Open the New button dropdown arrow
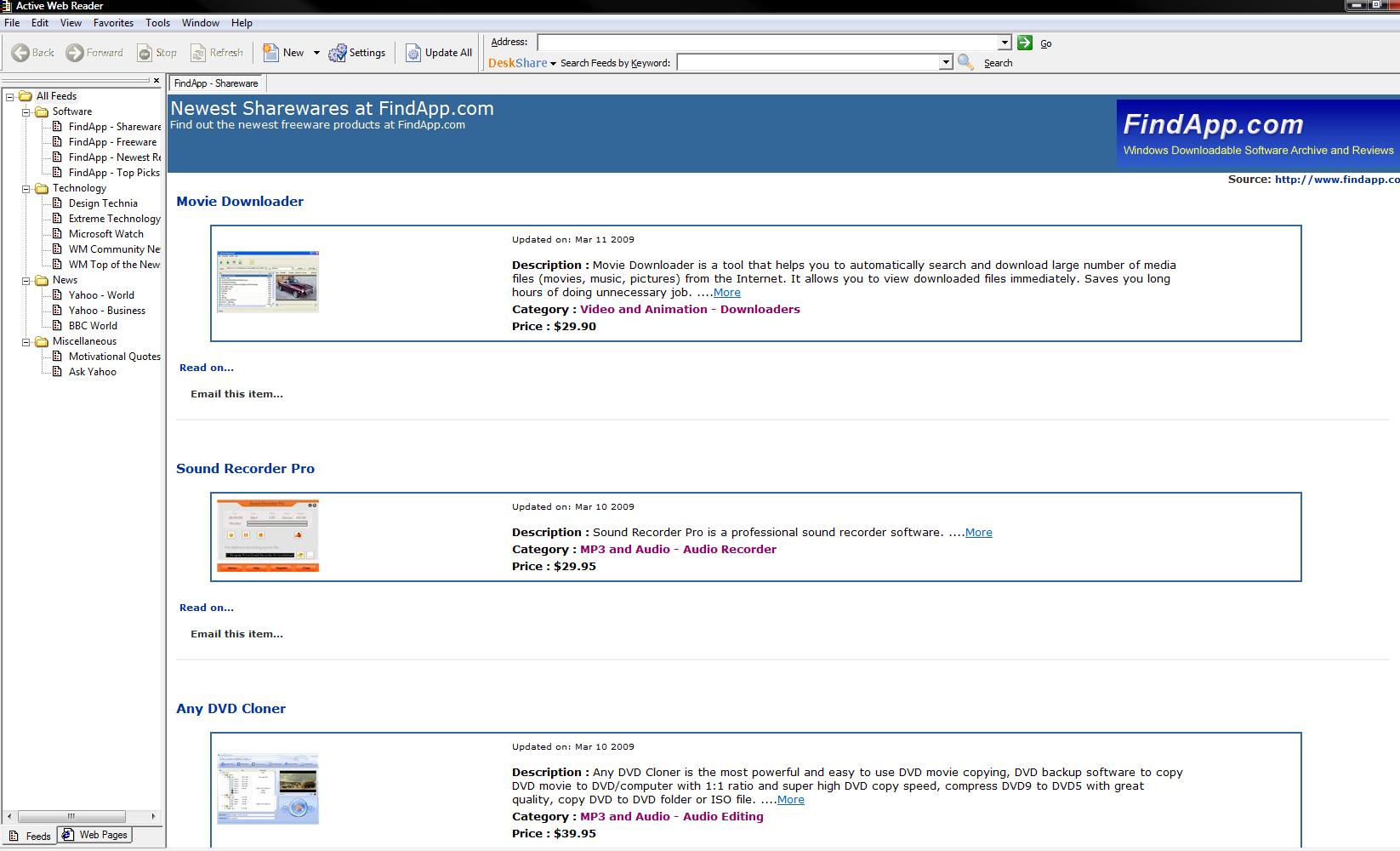The image size is (1400, 851). [316, 53]
